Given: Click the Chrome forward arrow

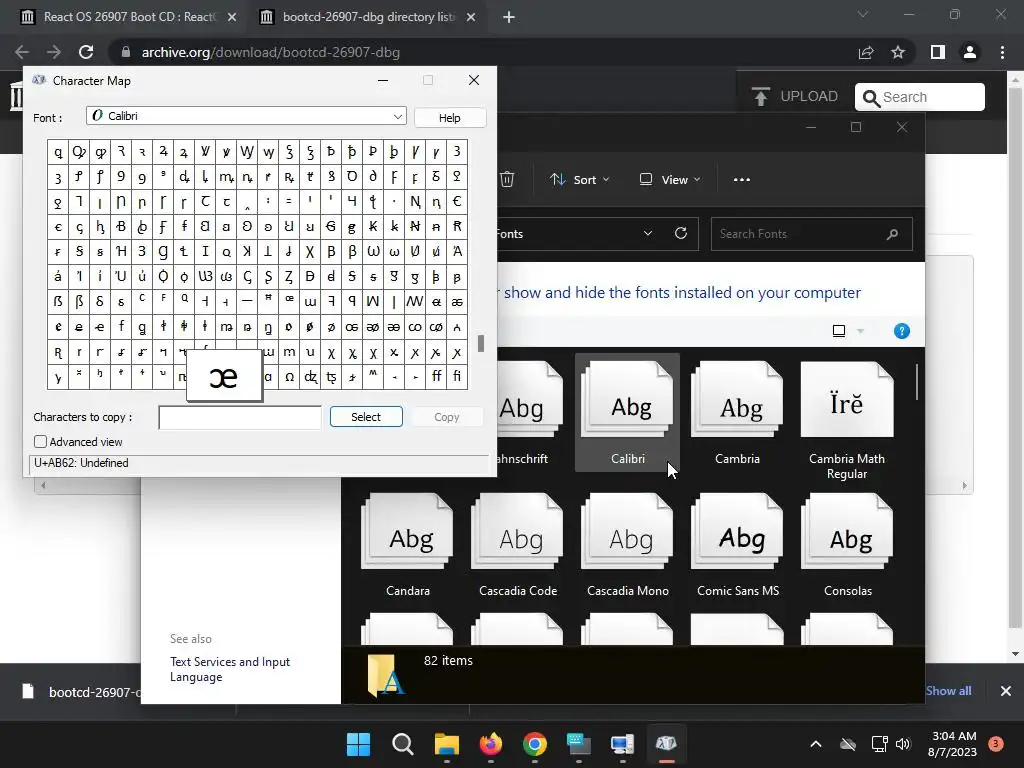Looking at the screenshot, I should point(54,52).
